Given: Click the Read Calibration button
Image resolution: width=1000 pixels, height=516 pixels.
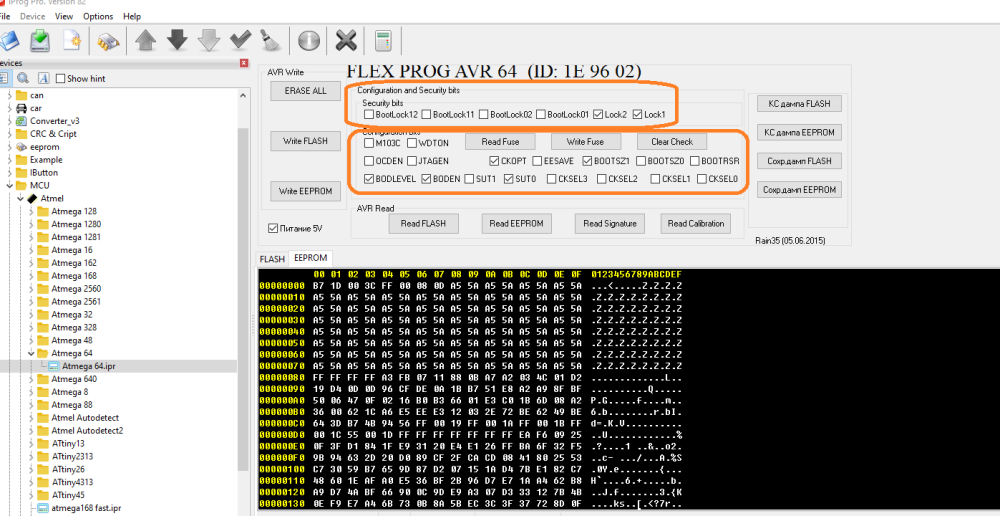Looking at the screenshot, I should point(696,223).
